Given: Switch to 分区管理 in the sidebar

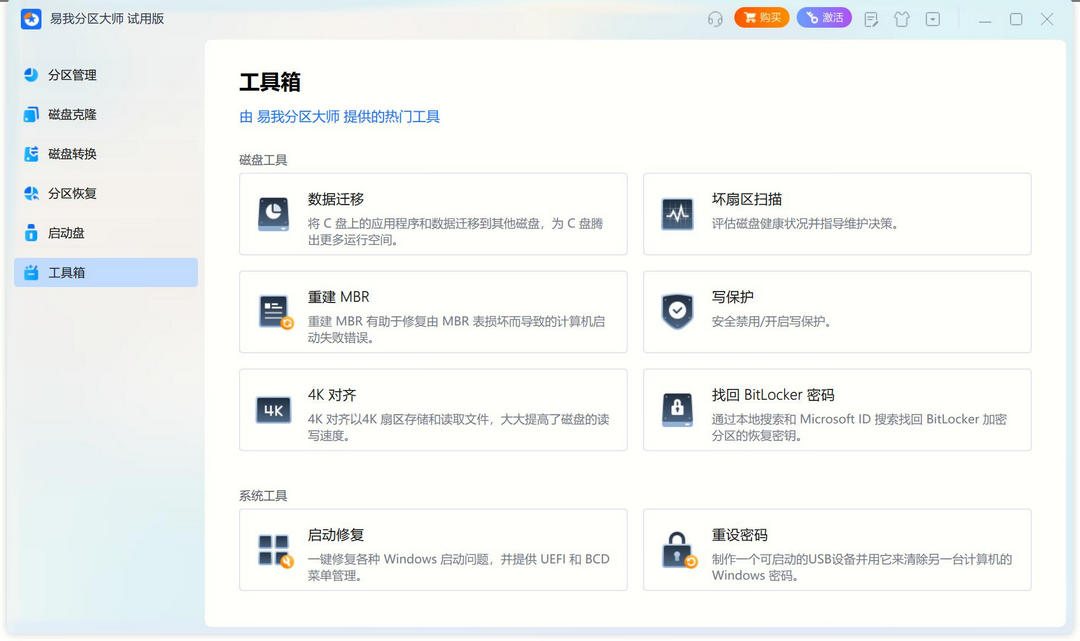Looking at the screenshot, I should 72,74.
